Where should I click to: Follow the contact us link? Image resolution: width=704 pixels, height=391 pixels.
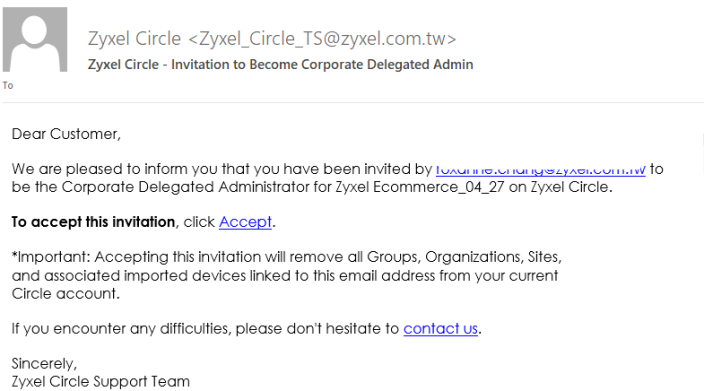tap(440, 329)
